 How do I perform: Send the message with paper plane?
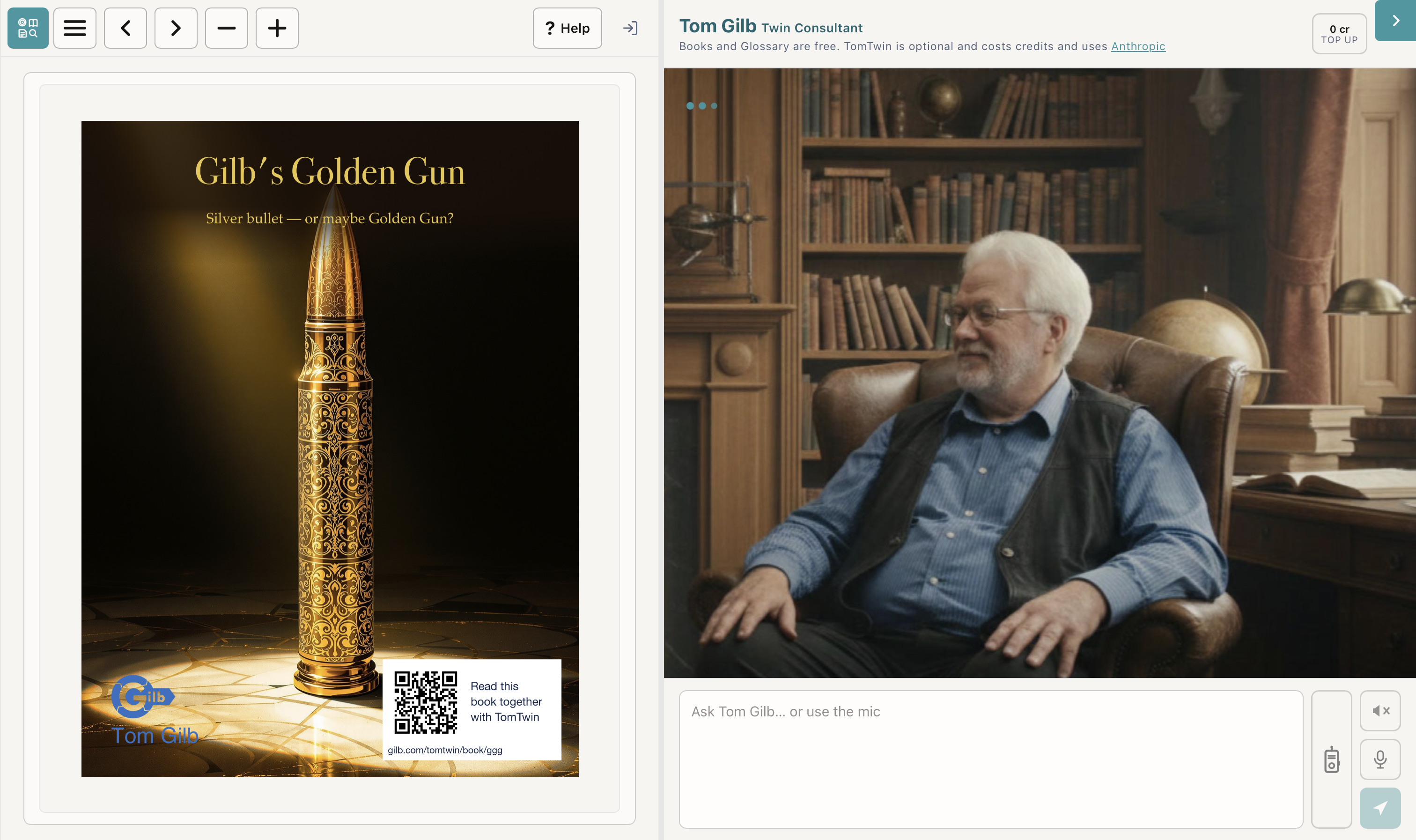click(1380, 808)
